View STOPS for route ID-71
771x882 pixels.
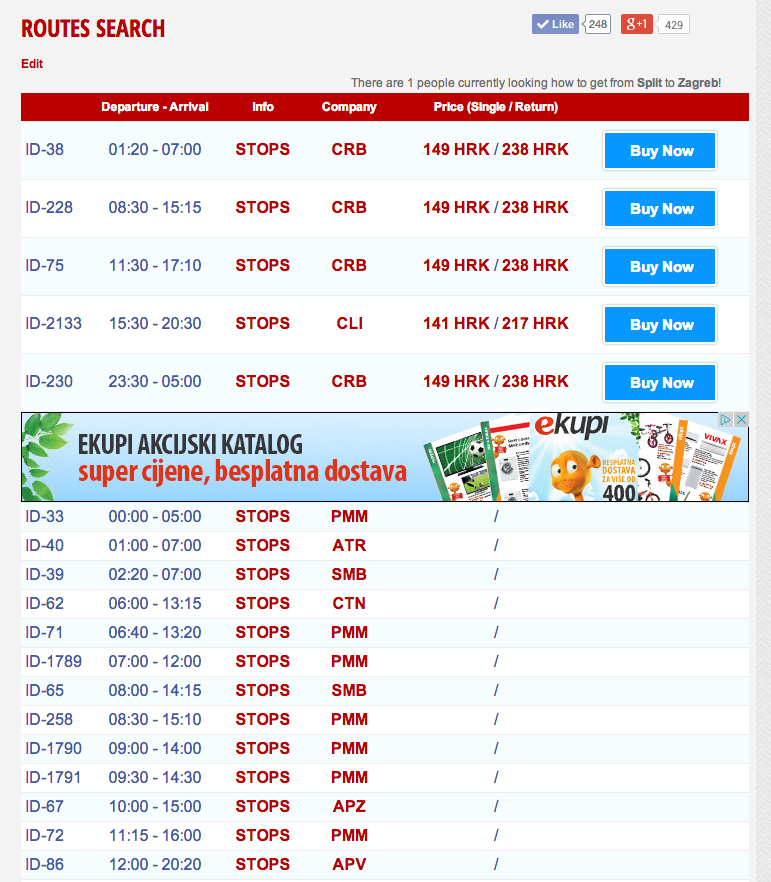[x=263, y=632]
